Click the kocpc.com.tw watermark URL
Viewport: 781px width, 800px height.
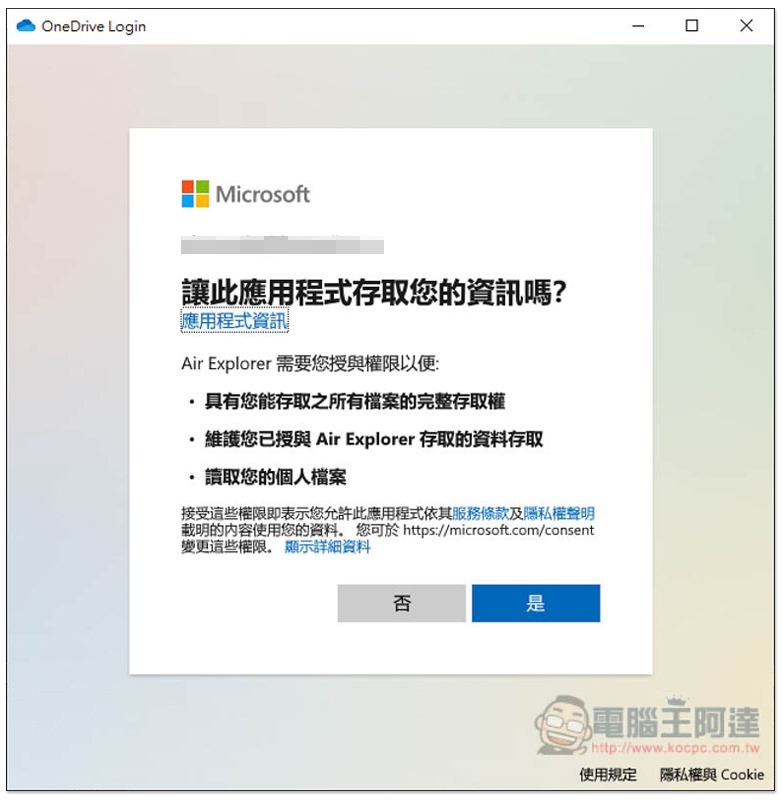[x=676, y=748]
